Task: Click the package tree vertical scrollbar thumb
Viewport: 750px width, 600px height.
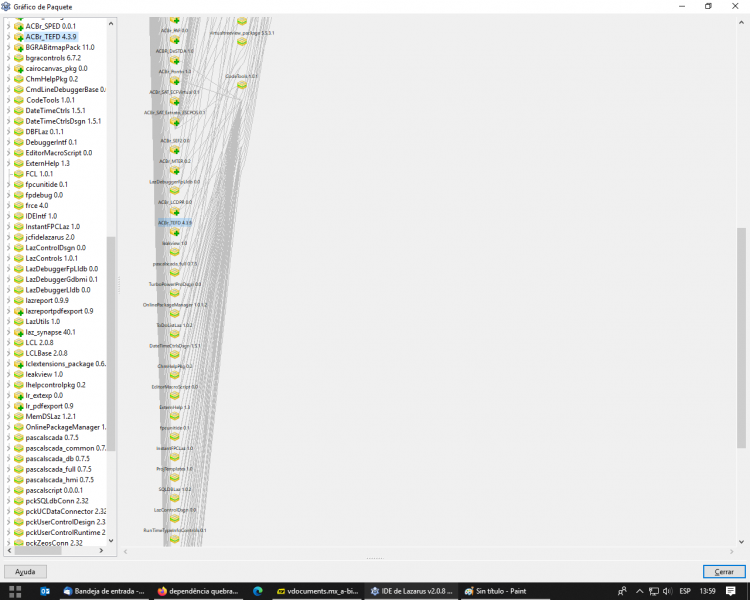Action: pyautogui.click(x=111, y=344)
